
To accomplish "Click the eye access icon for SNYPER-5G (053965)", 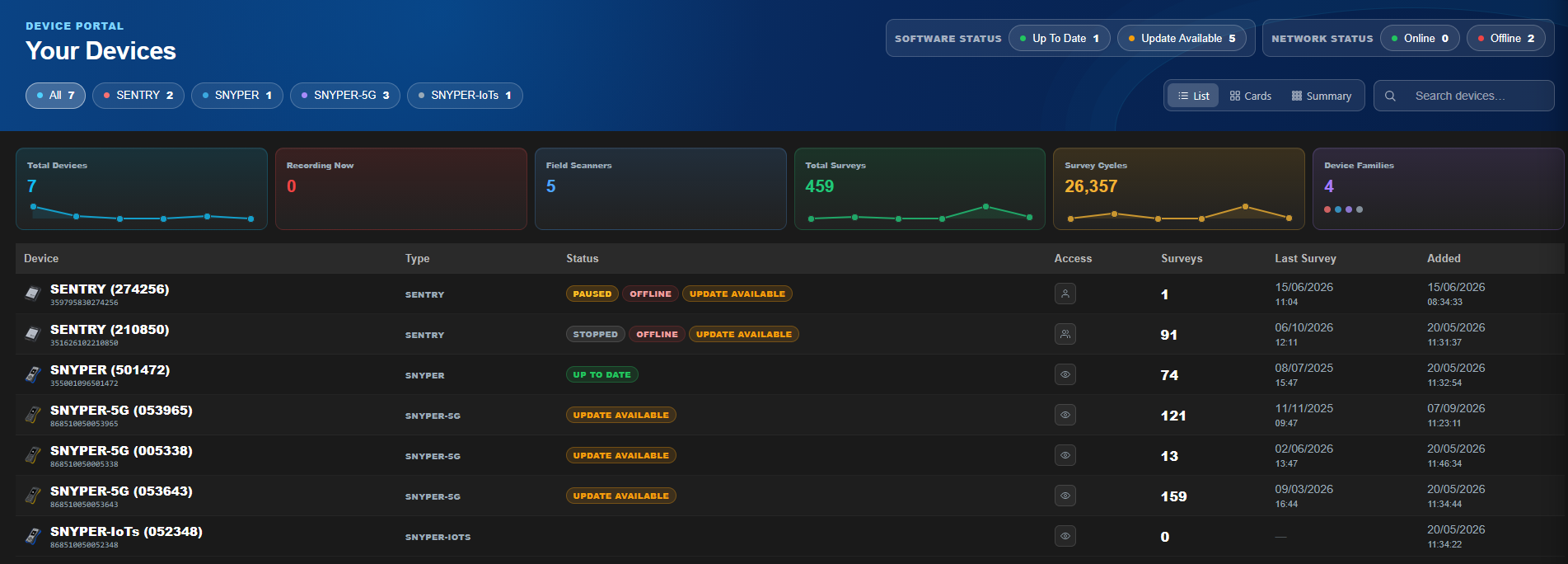I will coord(1065,415).
